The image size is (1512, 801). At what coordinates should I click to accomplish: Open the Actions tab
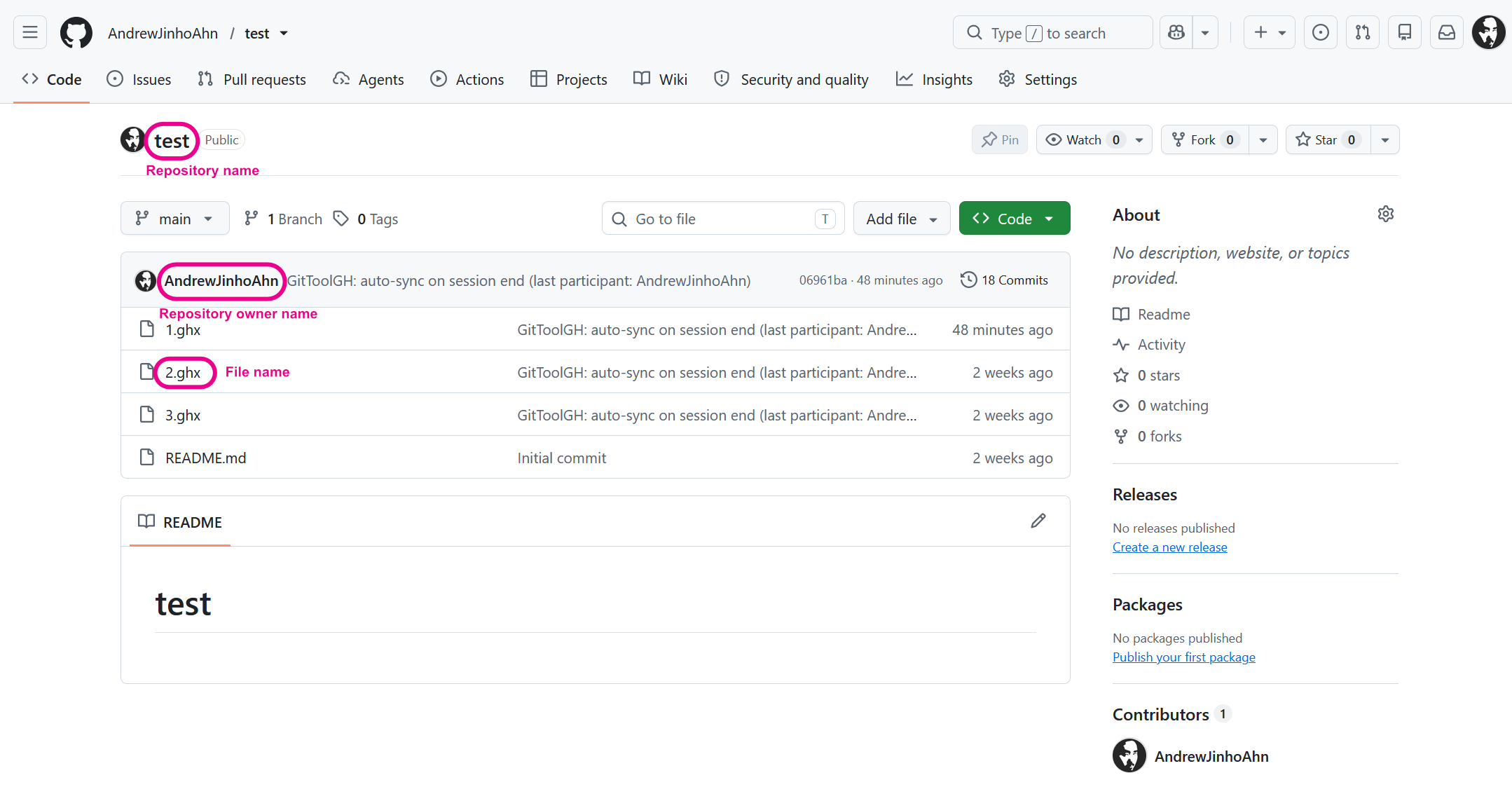[x=467, y=79]
